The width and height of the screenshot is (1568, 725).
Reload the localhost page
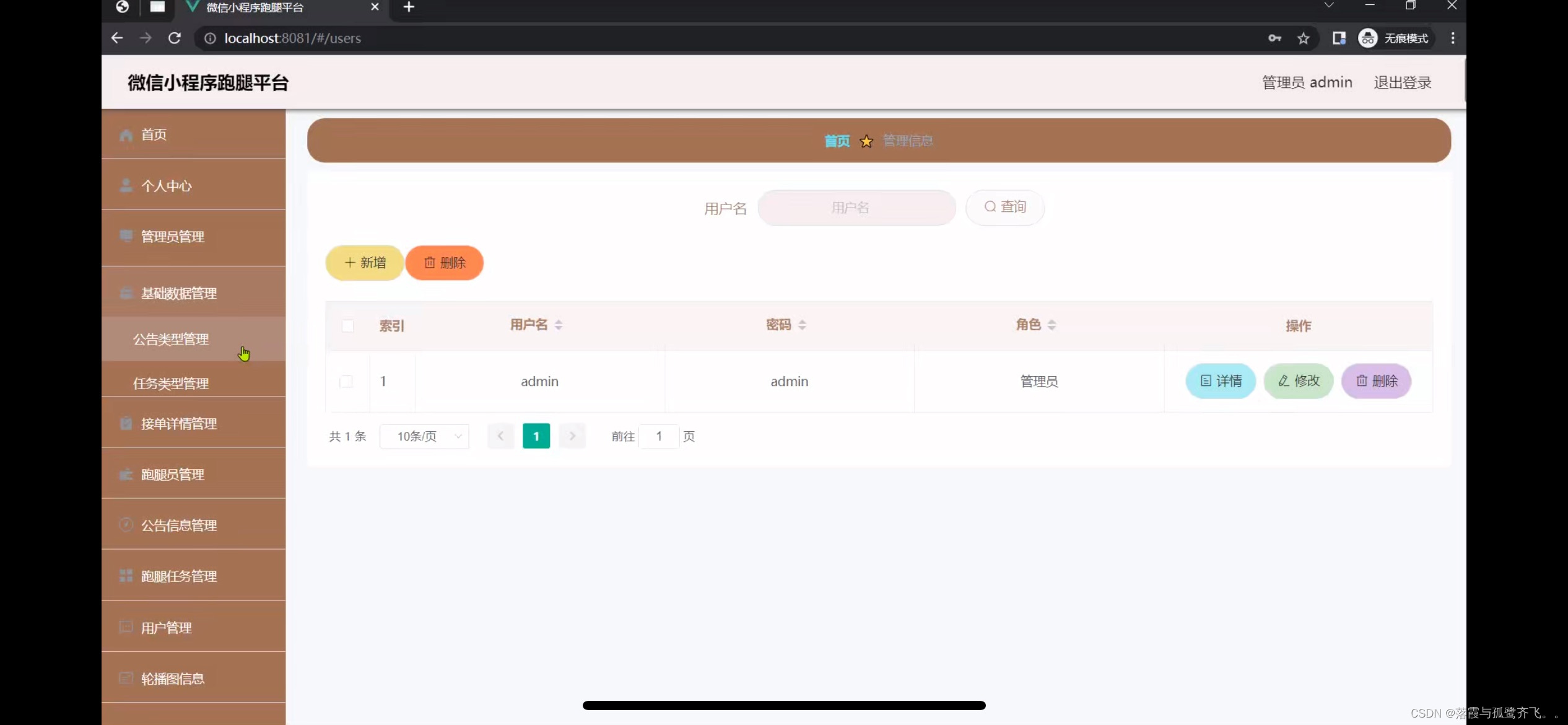pos(175,38)
